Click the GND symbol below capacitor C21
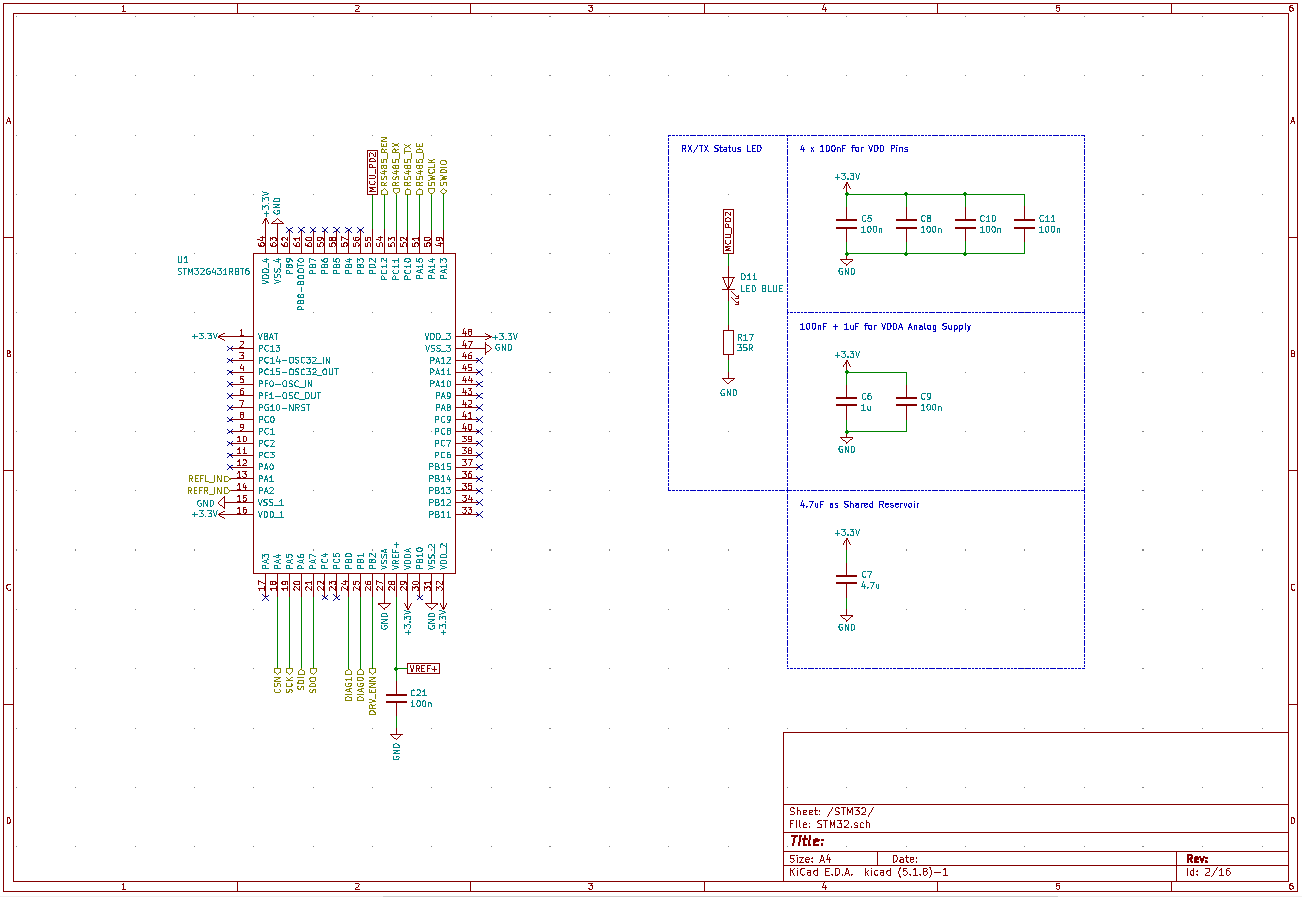The image size is (1302, 897). (396, 746)
